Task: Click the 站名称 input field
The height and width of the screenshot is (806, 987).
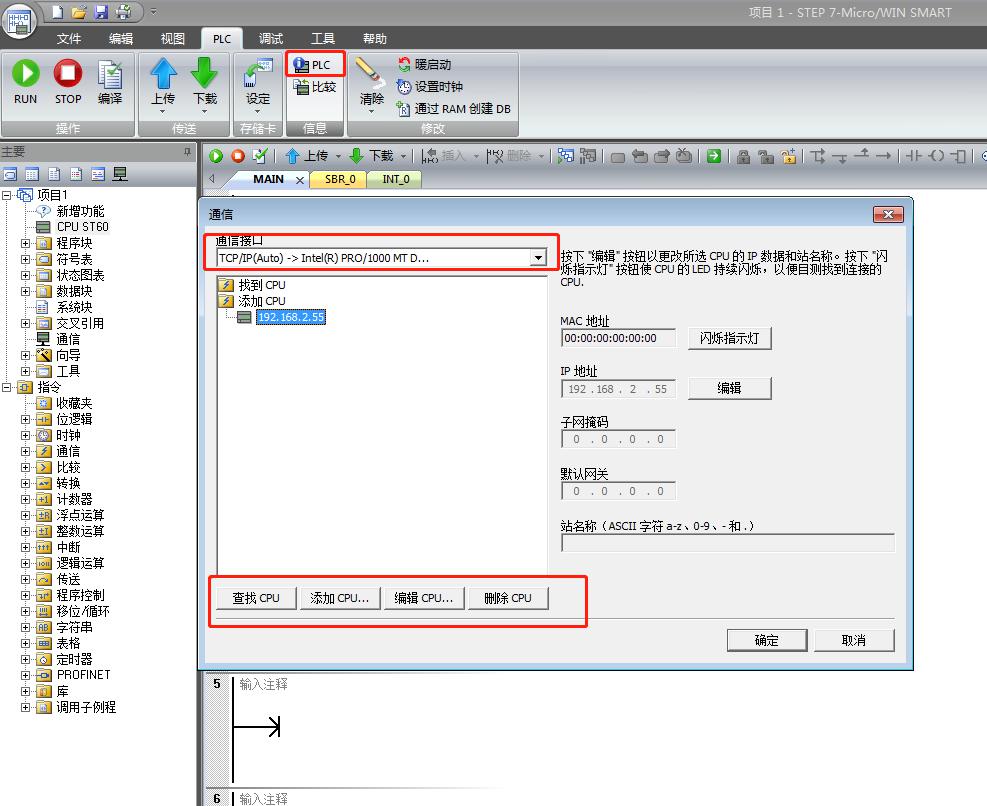Action: (x=727, y=543)
